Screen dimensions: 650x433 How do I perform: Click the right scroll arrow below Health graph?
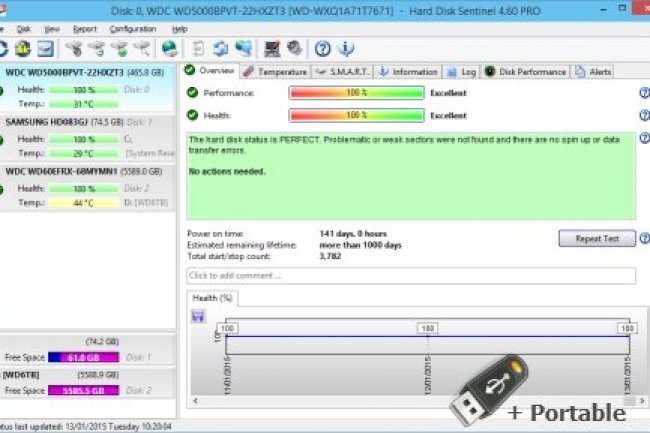coord(642,401)
